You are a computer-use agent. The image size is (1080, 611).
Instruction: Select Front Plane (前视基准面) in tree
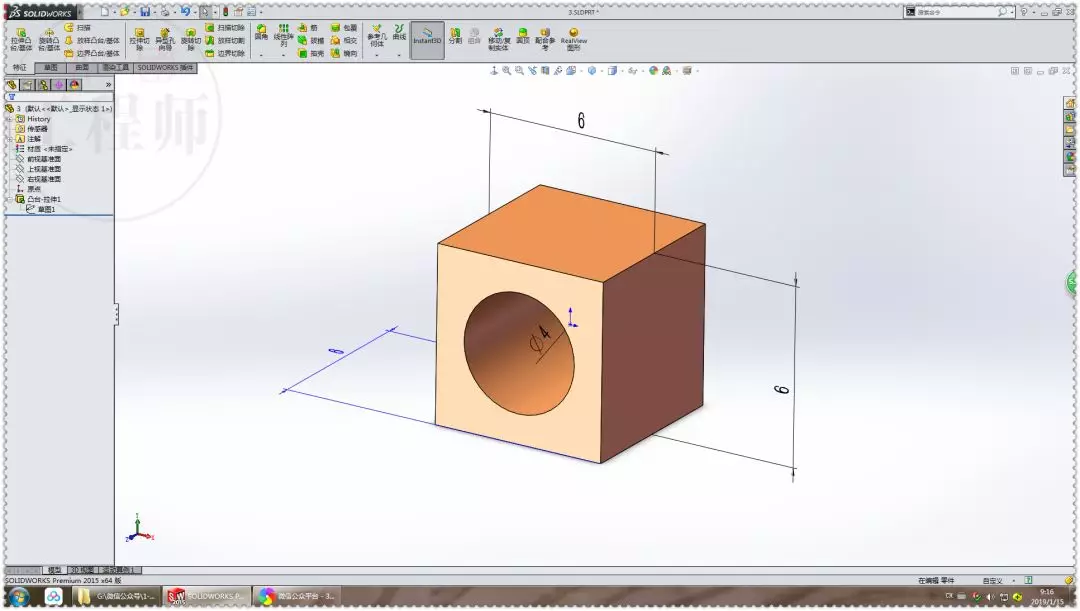point(39,159)
